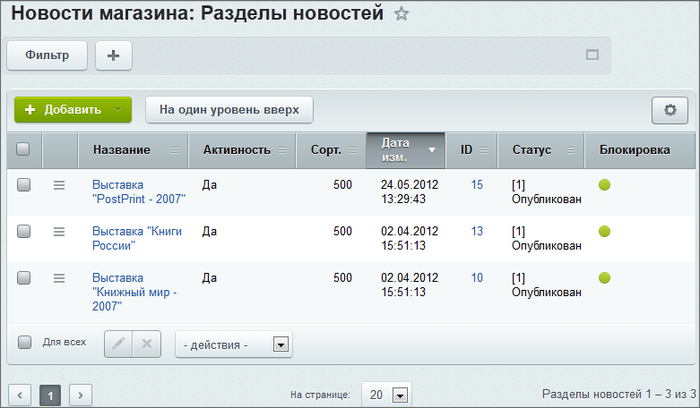Open the Выставка "Книги России" link
The image size is (700, 408).
[x=137, y=238]
